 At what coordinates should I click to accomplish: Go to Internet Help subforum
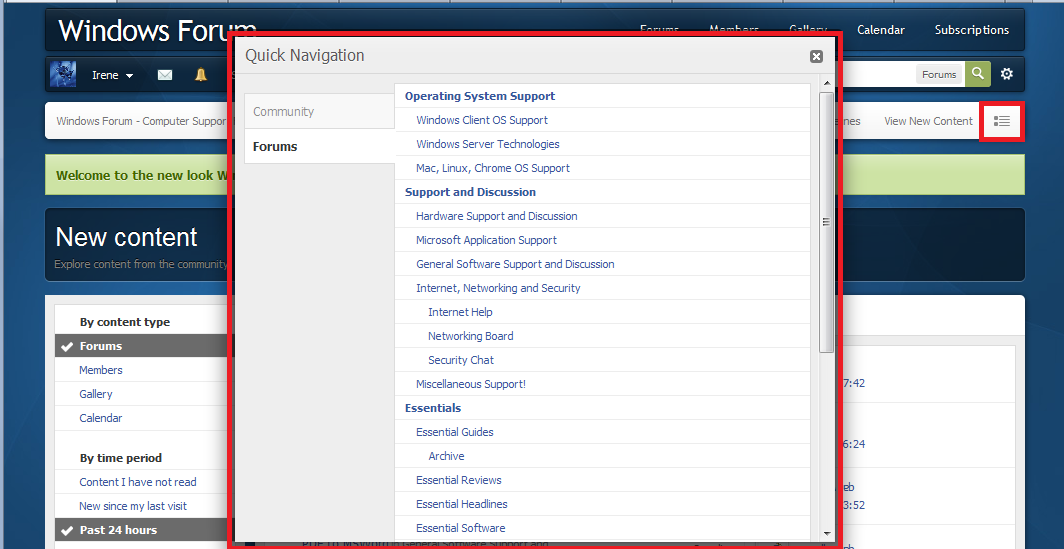pyautogui.click(x=460, y=312)
